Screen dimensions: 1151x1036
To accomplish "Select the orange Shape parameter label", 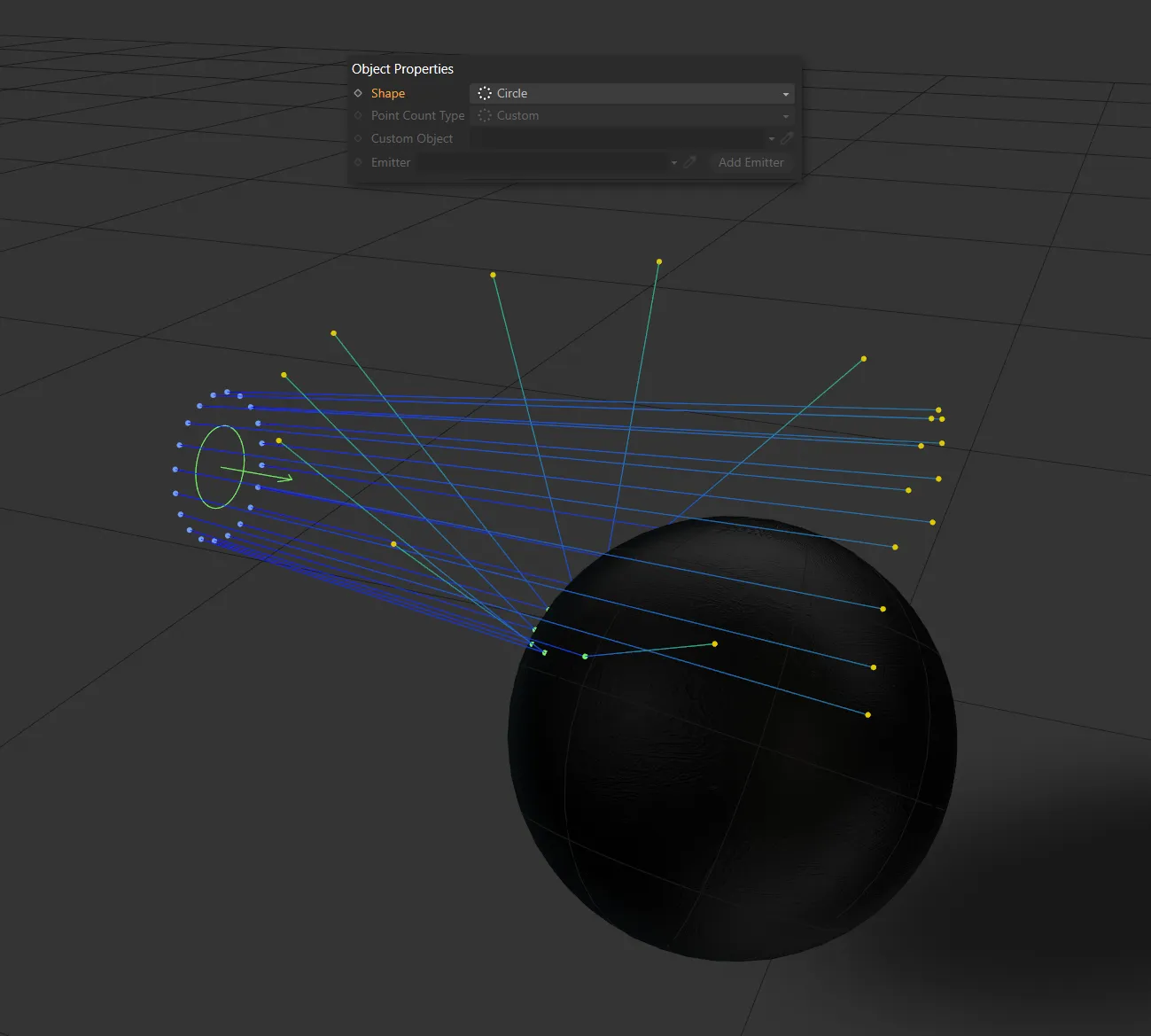I will click(387, 92).
